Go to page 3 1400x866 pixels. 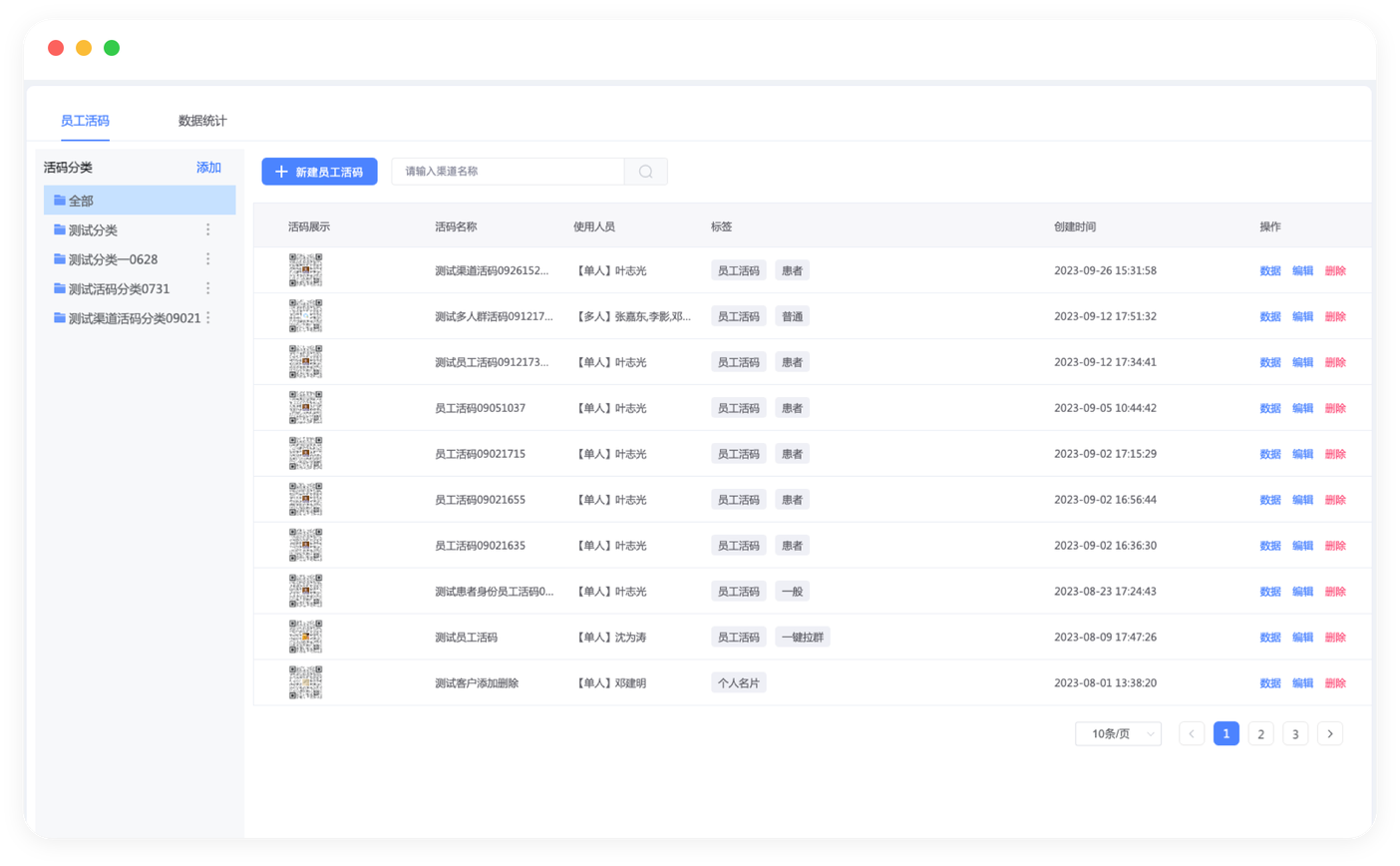tap(1294, 734)
